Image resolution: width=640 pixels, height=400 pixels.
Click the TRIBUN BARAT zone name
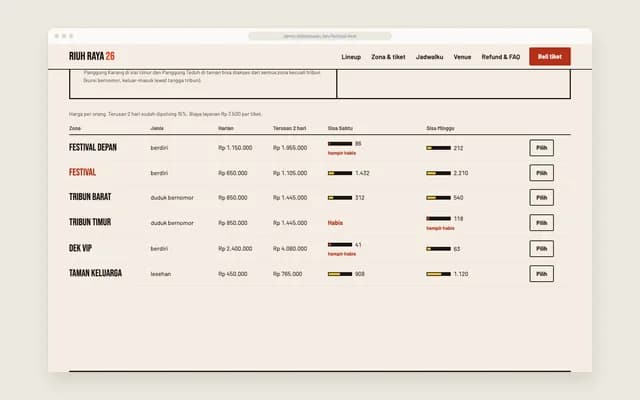[x=90, y=197]
